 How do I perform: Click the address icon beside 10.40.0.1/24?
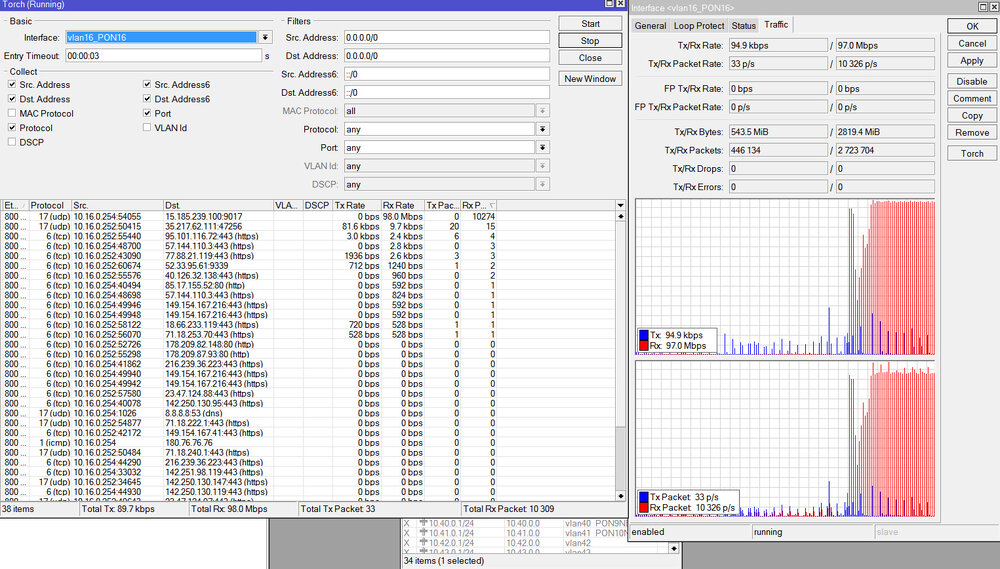[422, 523]
